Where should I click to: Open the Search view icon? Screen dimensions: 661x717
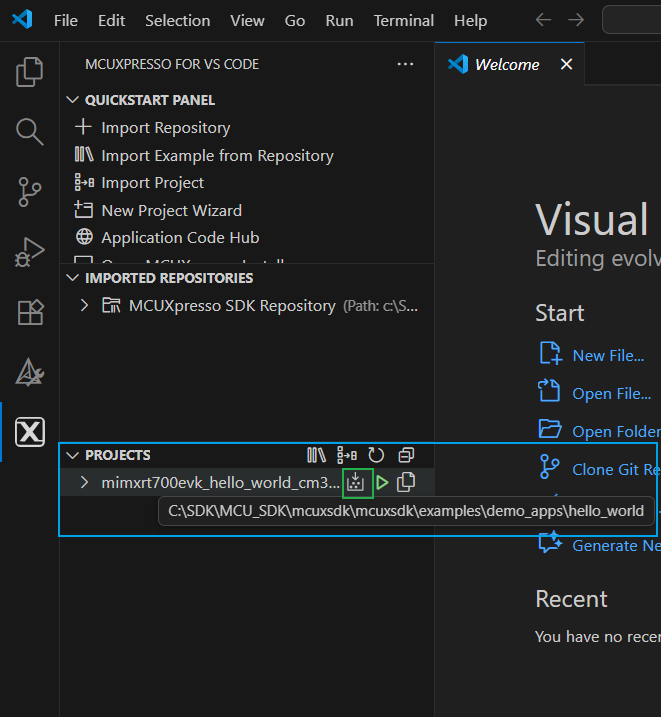[30, 131]
